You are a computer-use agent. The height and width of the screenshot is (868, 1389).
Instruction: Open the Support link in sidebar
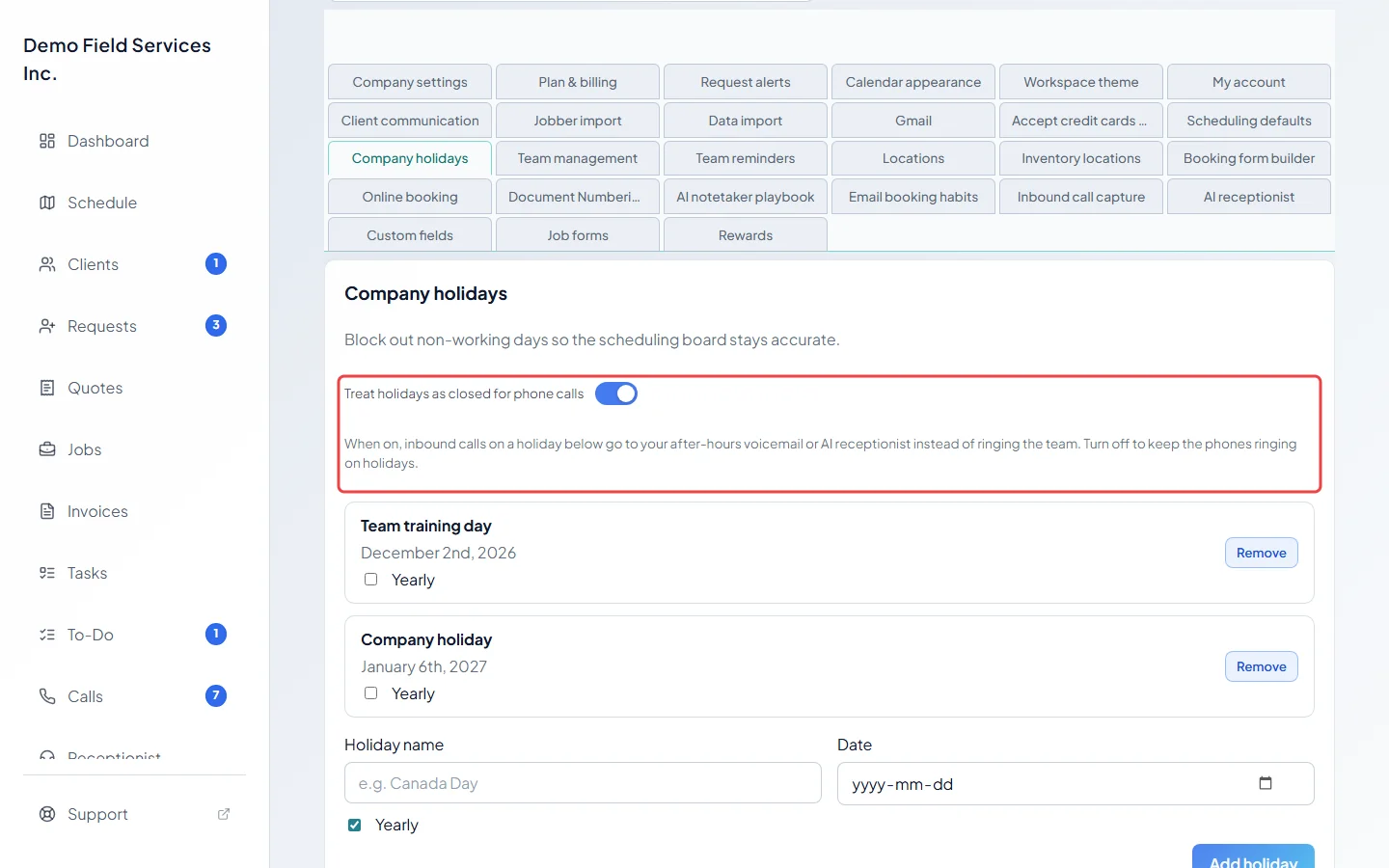tap(135, 814)
